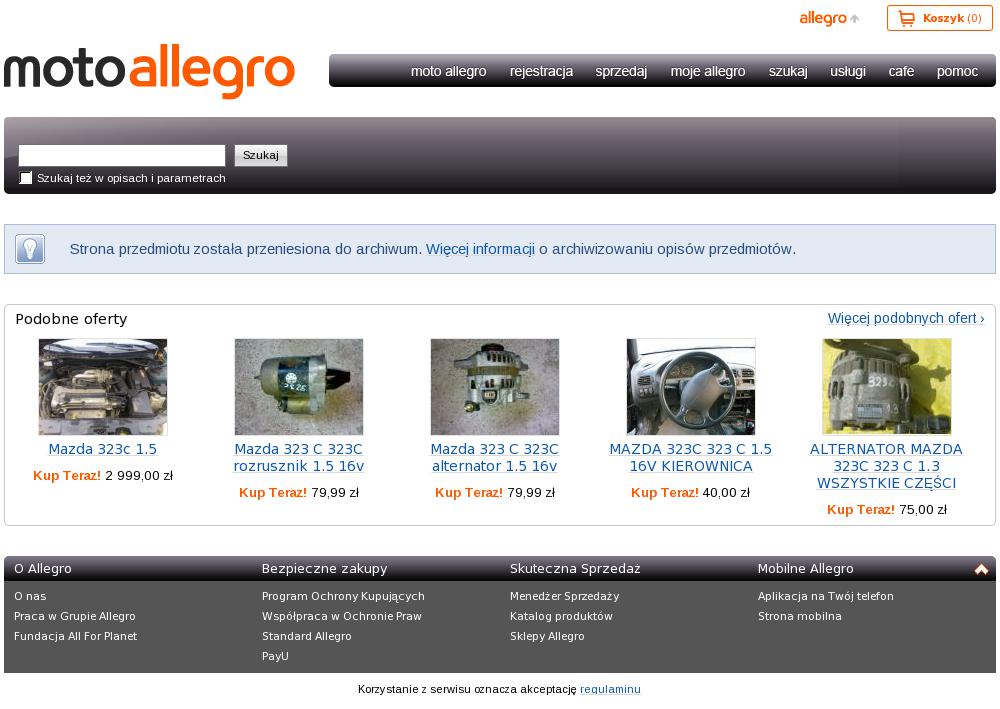Image resolution: width=1000 pixels, height=709 pixels.
Task: Open the Mazda alternator 1.5 16v thumbnail
Action: click(x=495, y=387)
